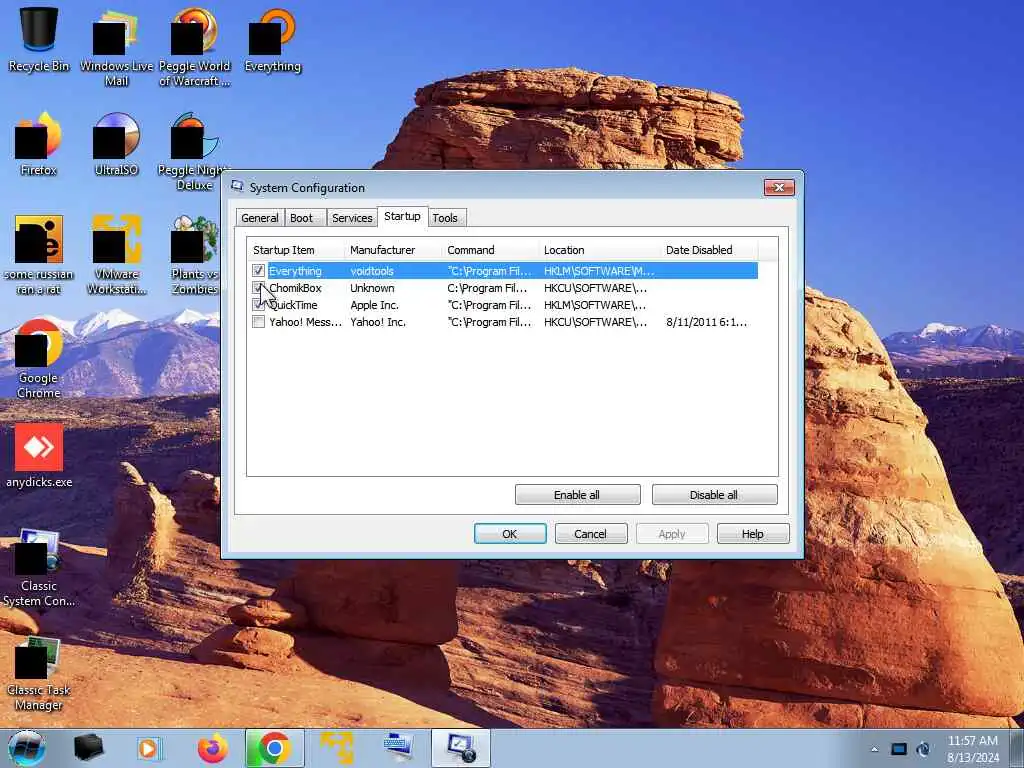Click the 8/11/2011 date disabled cell

pyautogui.click(x=706, y=322)
